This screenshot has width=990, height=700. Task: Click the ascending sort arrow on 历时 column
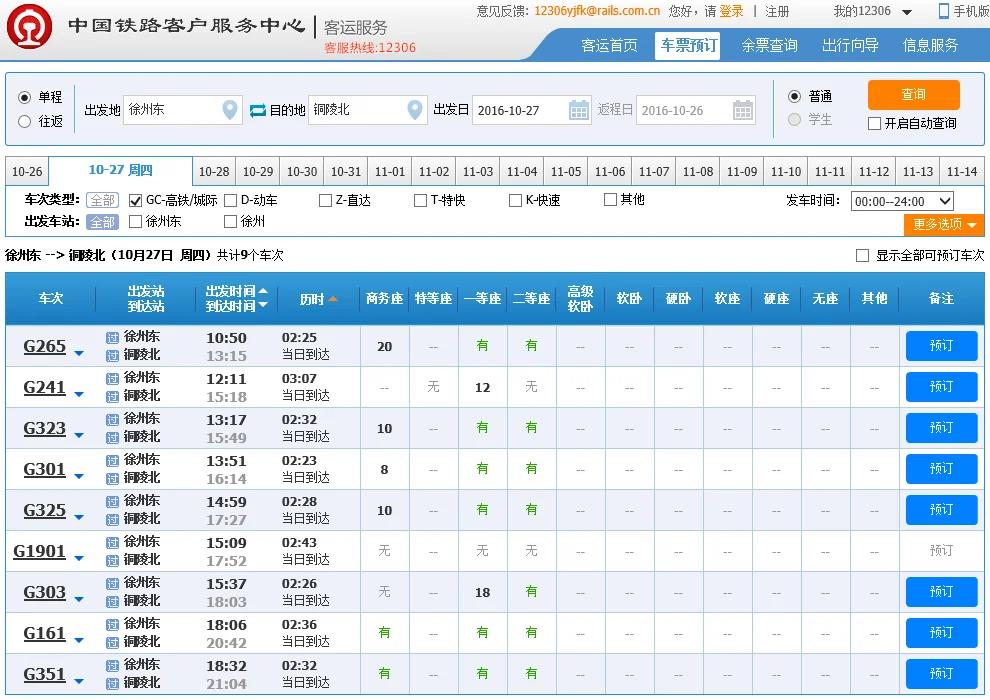[x=334, y=298]
